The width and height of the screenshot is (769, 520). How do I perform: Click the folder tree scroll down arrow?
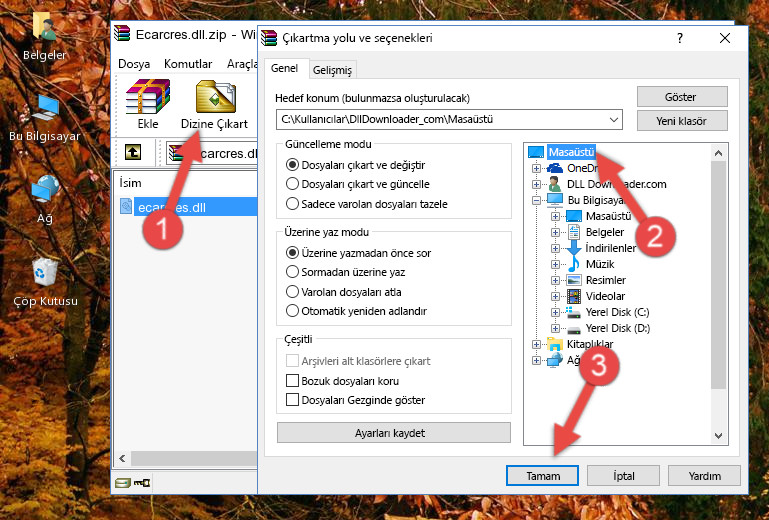click(718, 435)
